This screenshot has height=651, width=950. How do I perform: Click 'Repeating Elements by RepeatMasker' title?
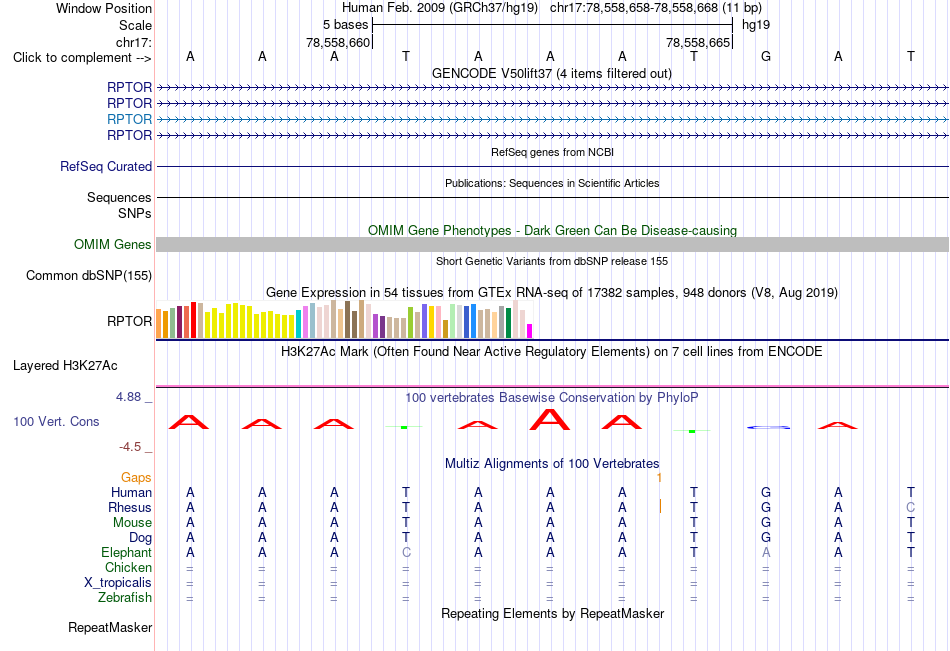click(552, 613)
